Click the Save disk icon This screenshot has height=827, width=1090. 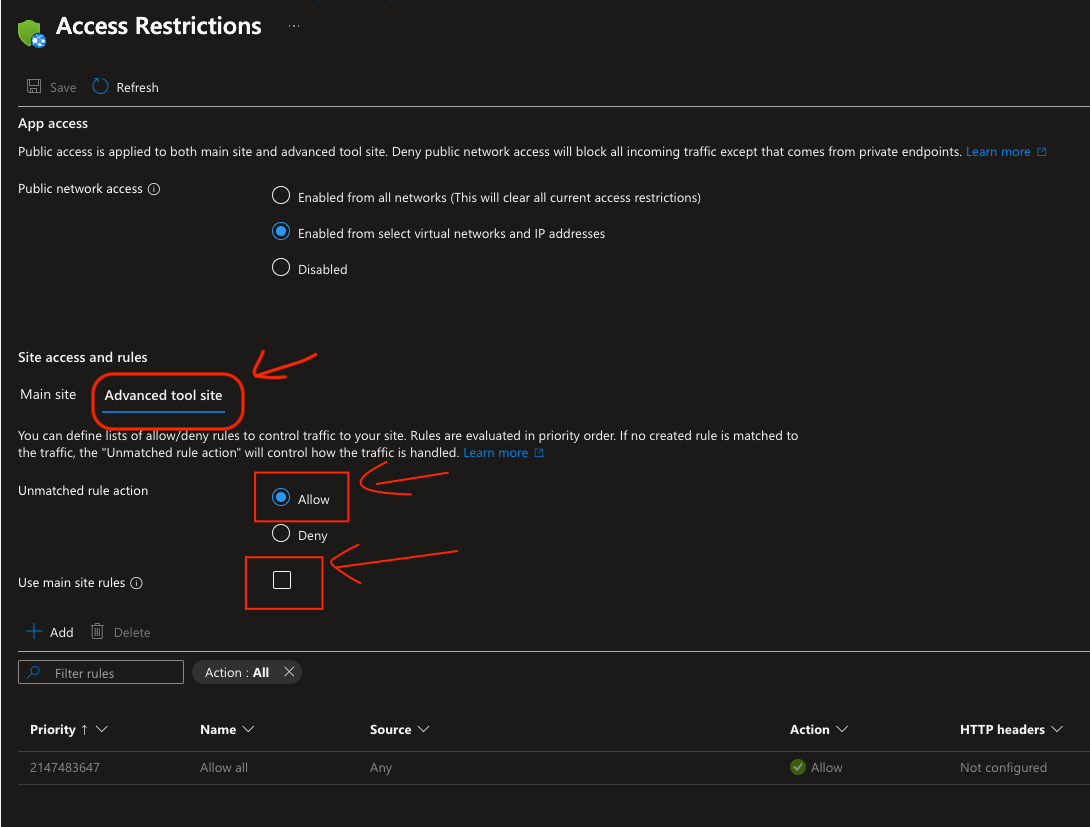tap(34, 87)
